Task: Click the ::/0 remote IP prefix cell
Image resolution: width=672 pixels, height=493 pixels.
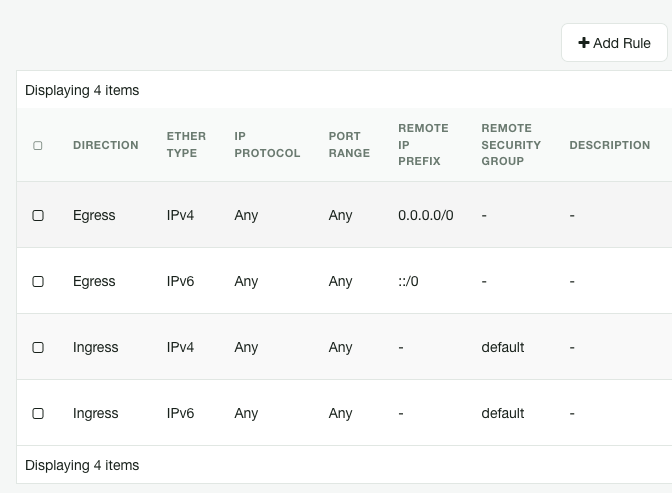Action: point(408,281)
